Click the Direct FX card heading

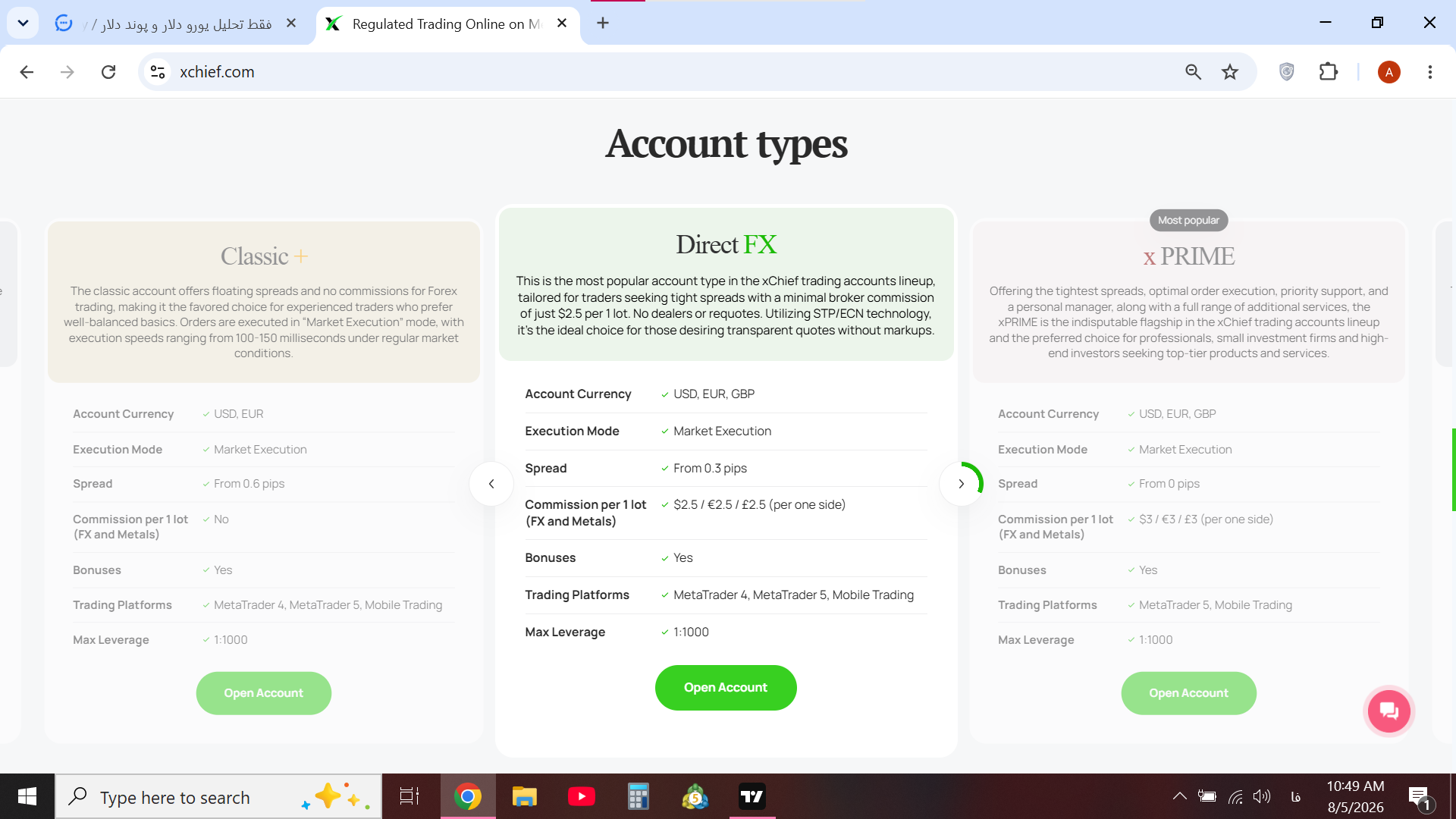(x=726, y=244)
